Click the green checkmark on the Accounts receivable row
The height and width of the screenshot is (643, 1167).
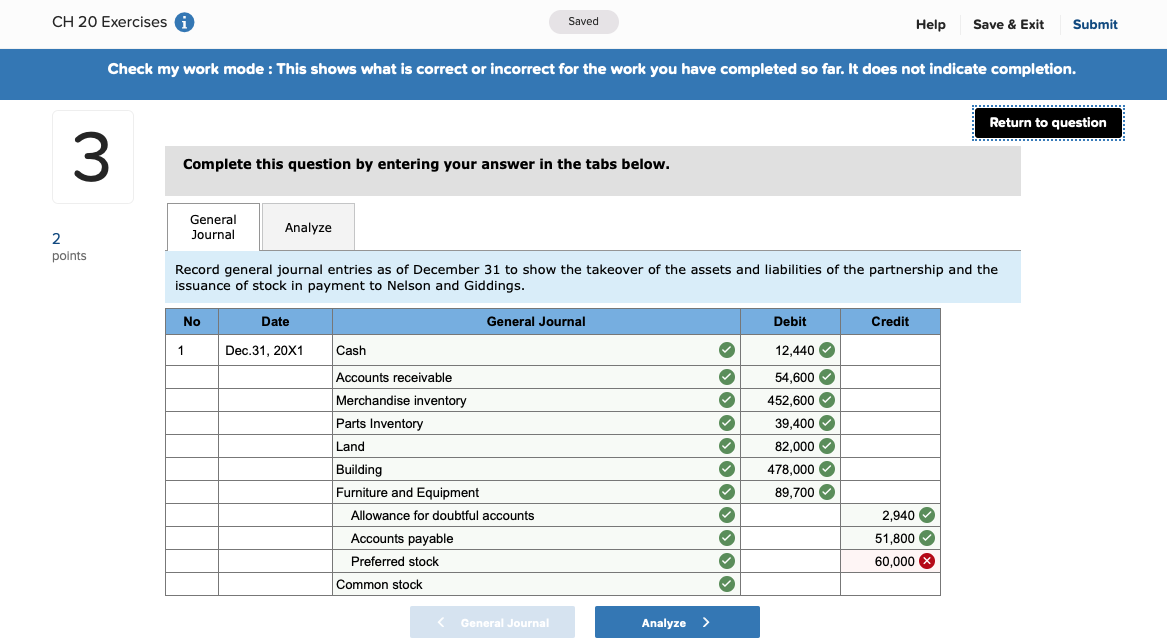[726, 377]
